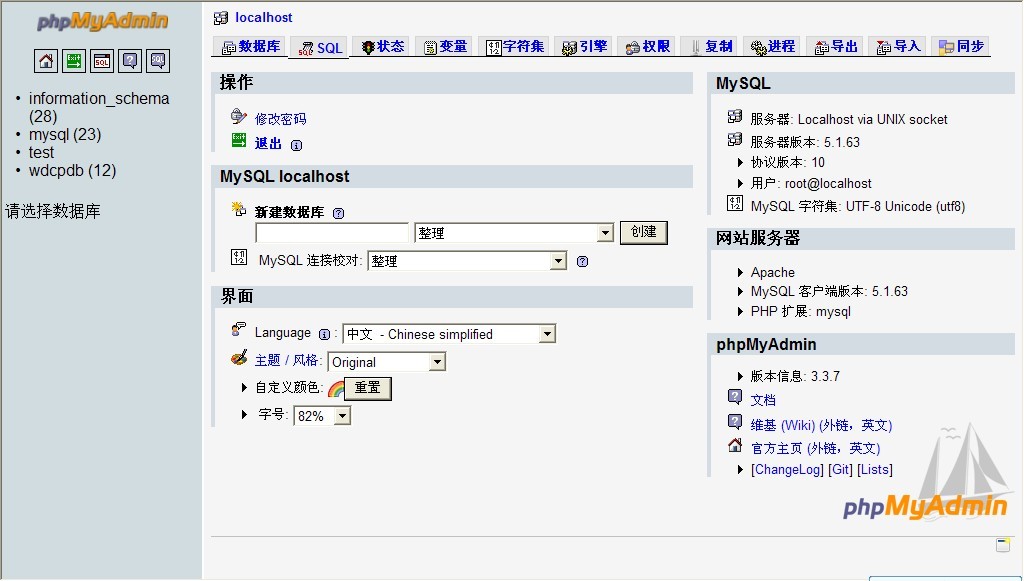Select the test database in the sidebar
Viewport: 1024px width, 581px height.
41,153
